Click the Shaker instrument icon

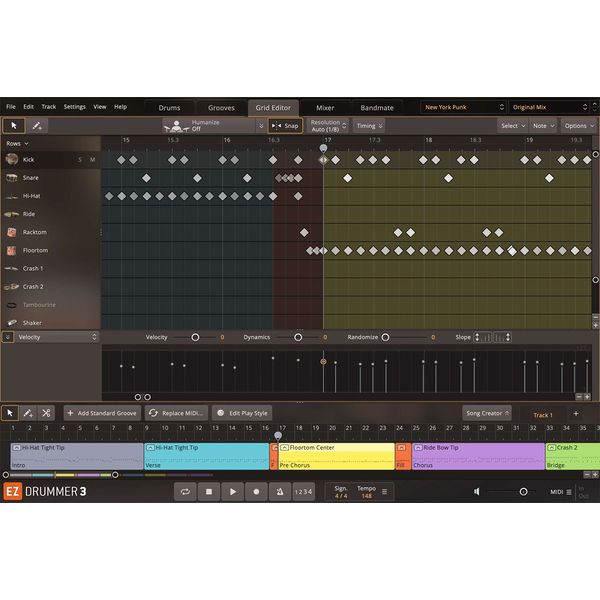pyautogui.click(x=12, y=323)
